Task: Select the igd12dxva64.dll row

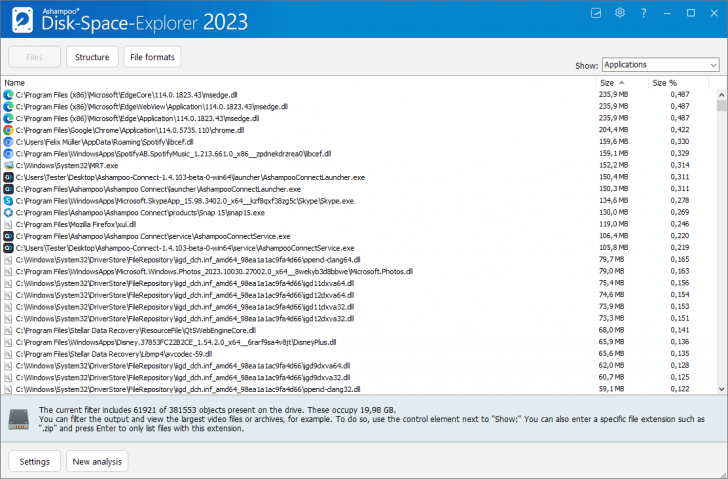Action: pos(358,295)
